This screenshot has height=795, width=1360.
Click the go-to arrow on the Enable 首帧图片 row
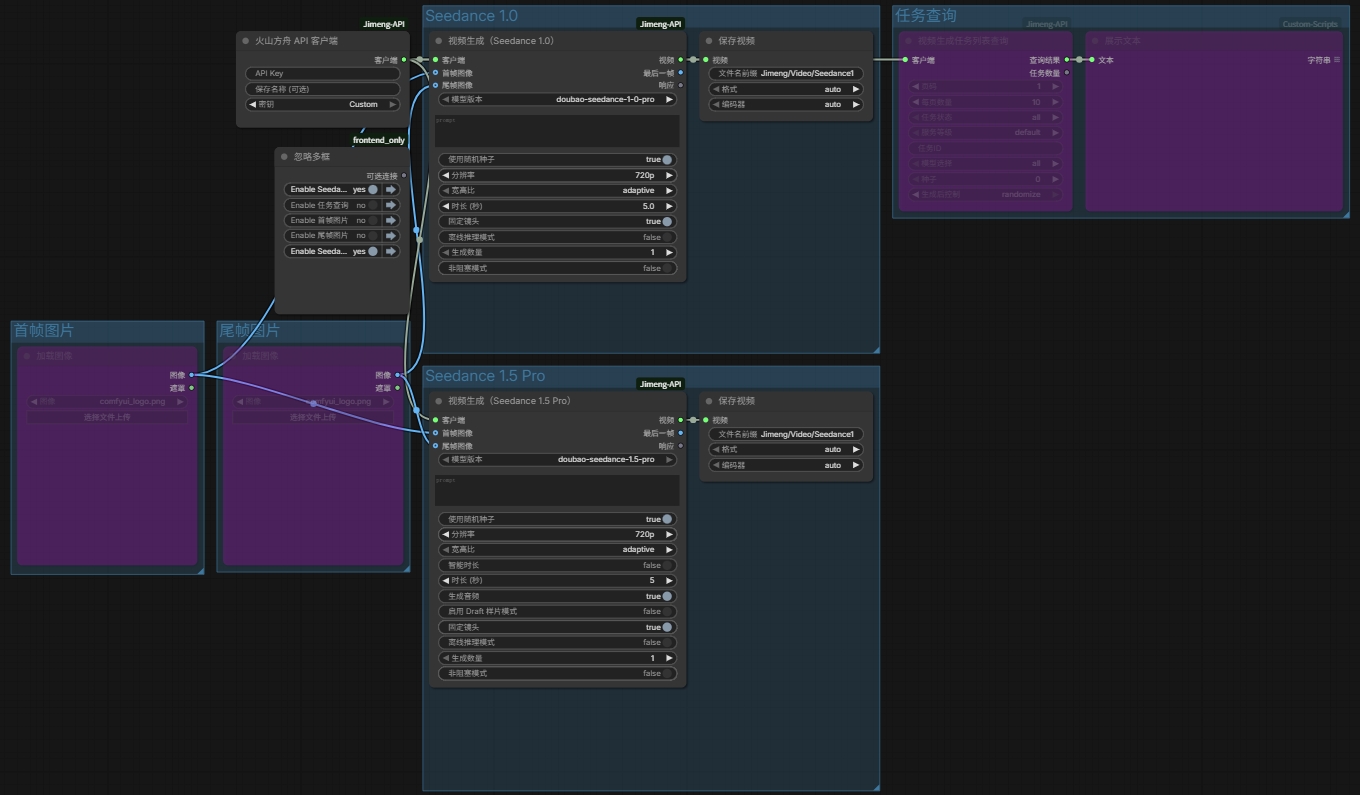point(391,220)
